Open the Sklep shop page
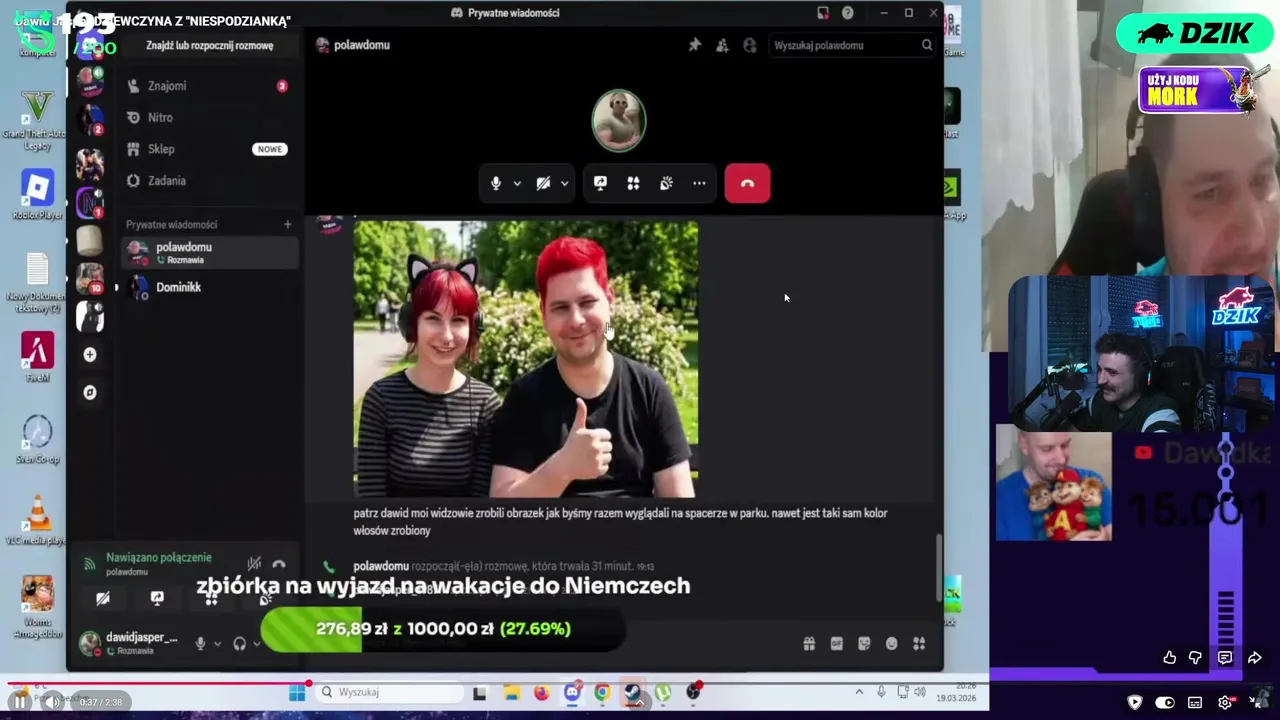The height and width of the screenshot is (720, 1280). pos(208,149)
